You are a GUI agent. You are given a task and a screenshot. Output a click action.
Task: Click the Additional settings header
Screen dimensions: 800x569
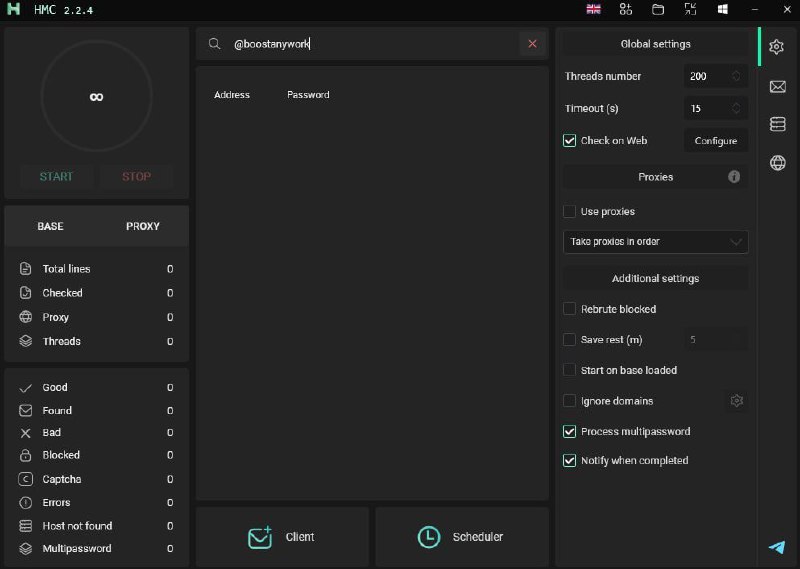click(656, 278)
